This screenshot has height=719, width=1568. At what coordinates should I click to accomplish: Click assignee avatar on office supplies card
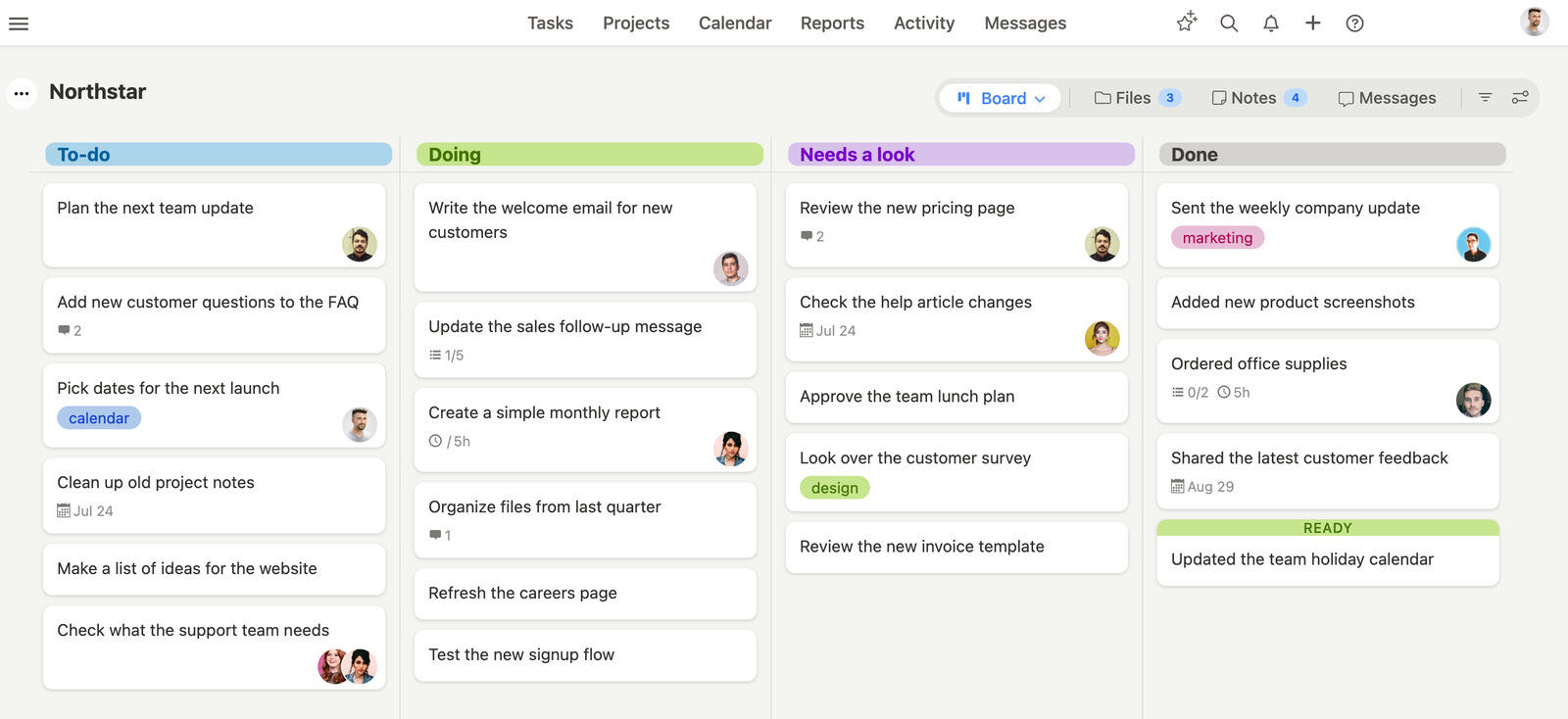click(x=1474, y=400)
